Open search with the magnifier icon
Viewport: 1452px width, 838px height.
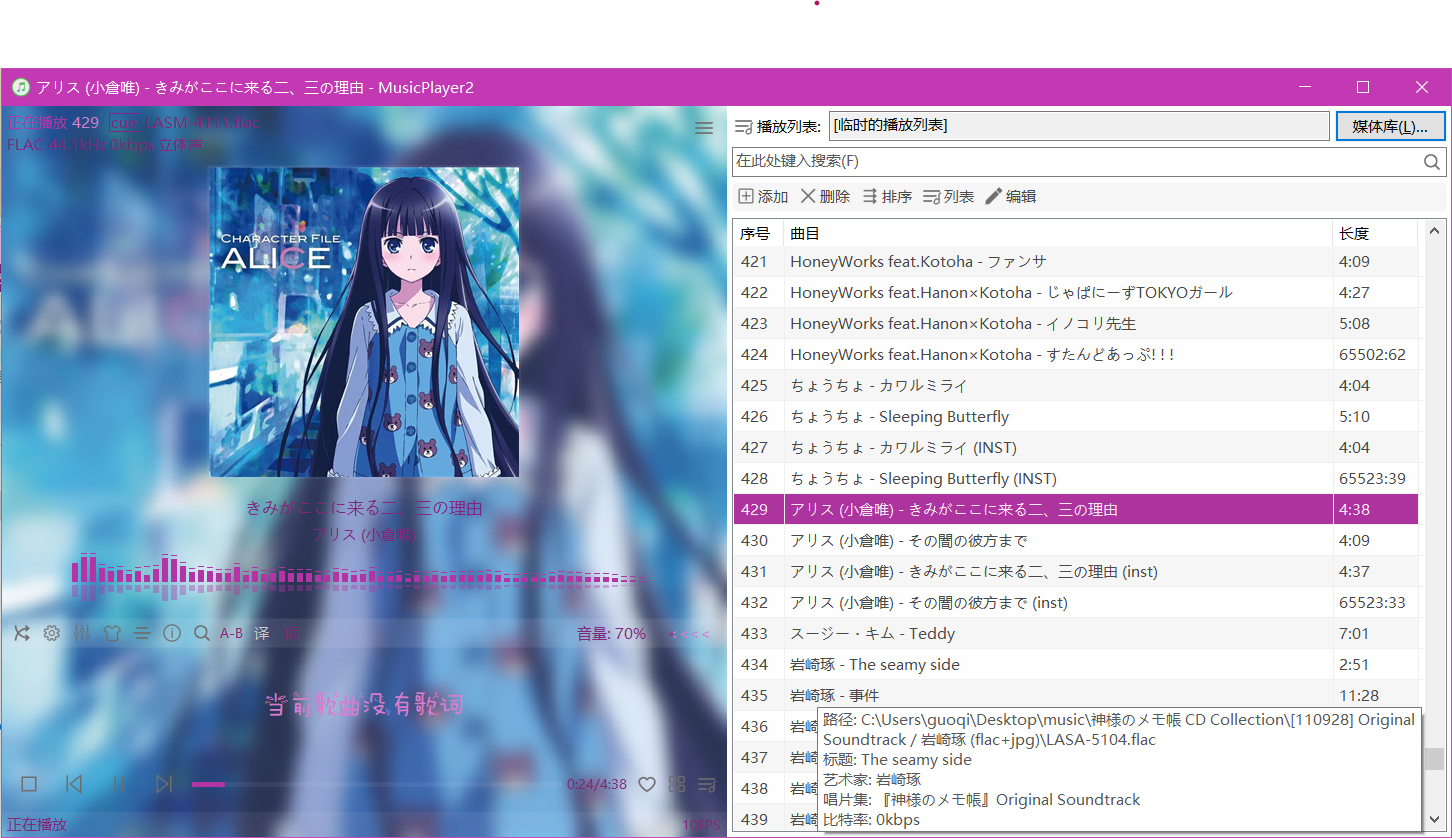coord(202,633)
